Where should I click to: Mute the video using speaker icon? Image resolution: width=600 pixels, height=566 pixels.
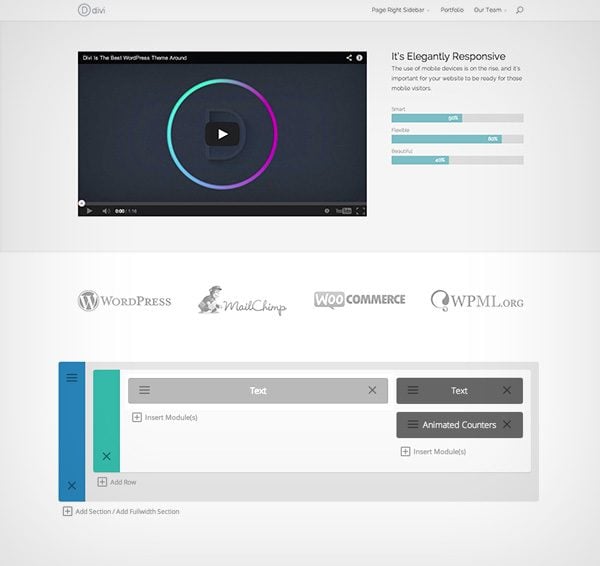coord(106,211)
